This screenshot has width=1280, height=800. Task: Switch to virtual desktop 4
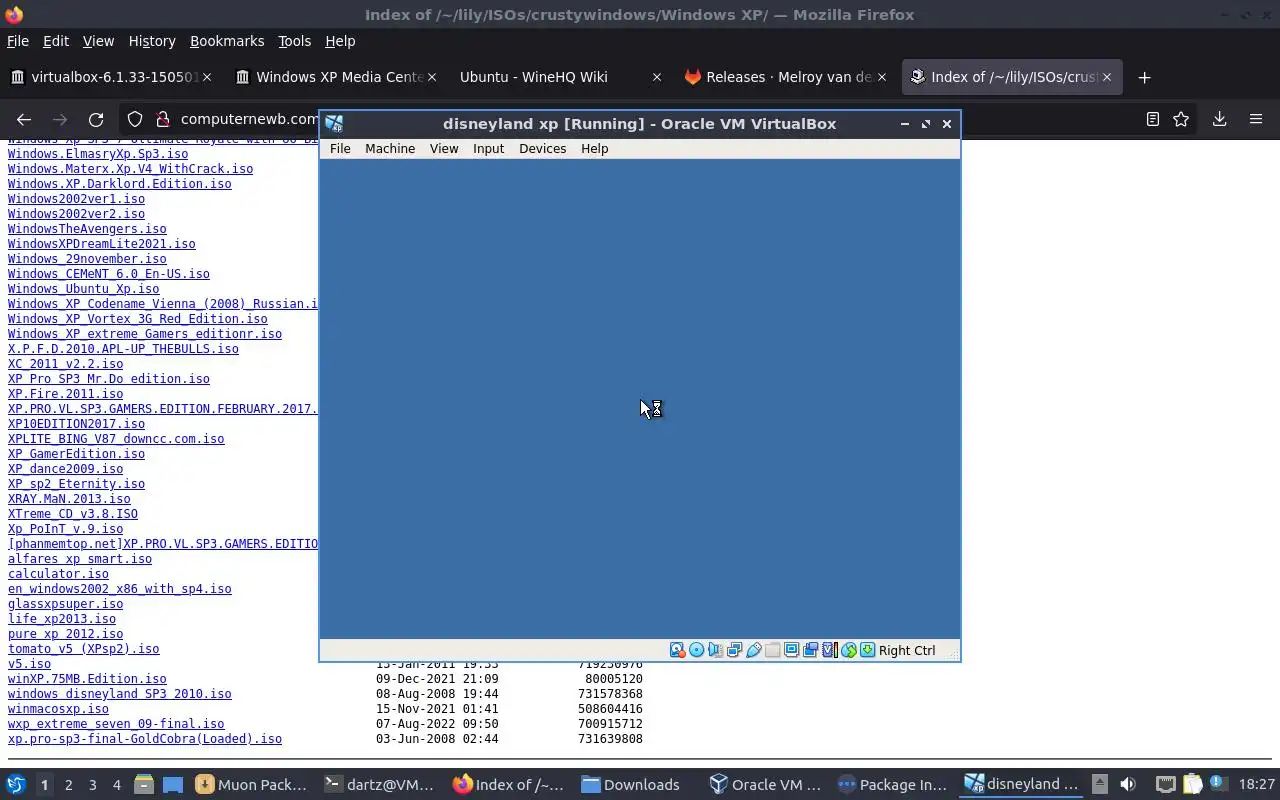pos(117,785)
